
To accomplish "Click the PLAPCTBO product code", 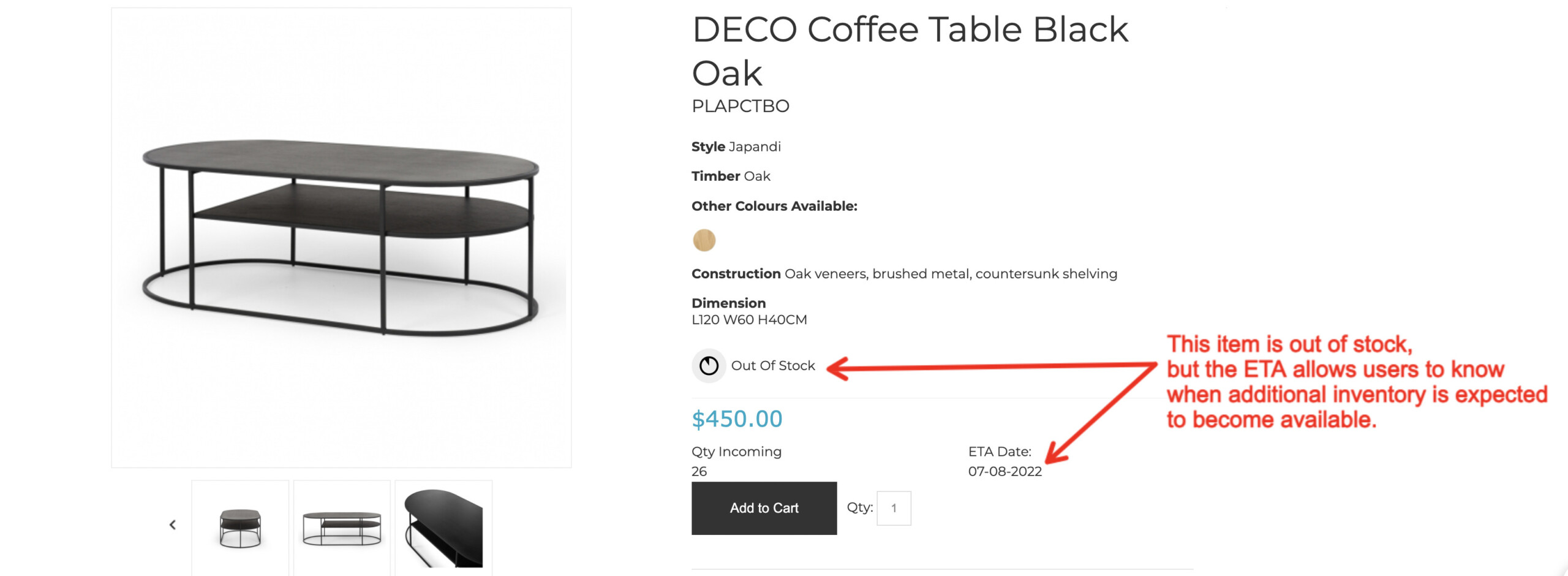I will 740,107.
